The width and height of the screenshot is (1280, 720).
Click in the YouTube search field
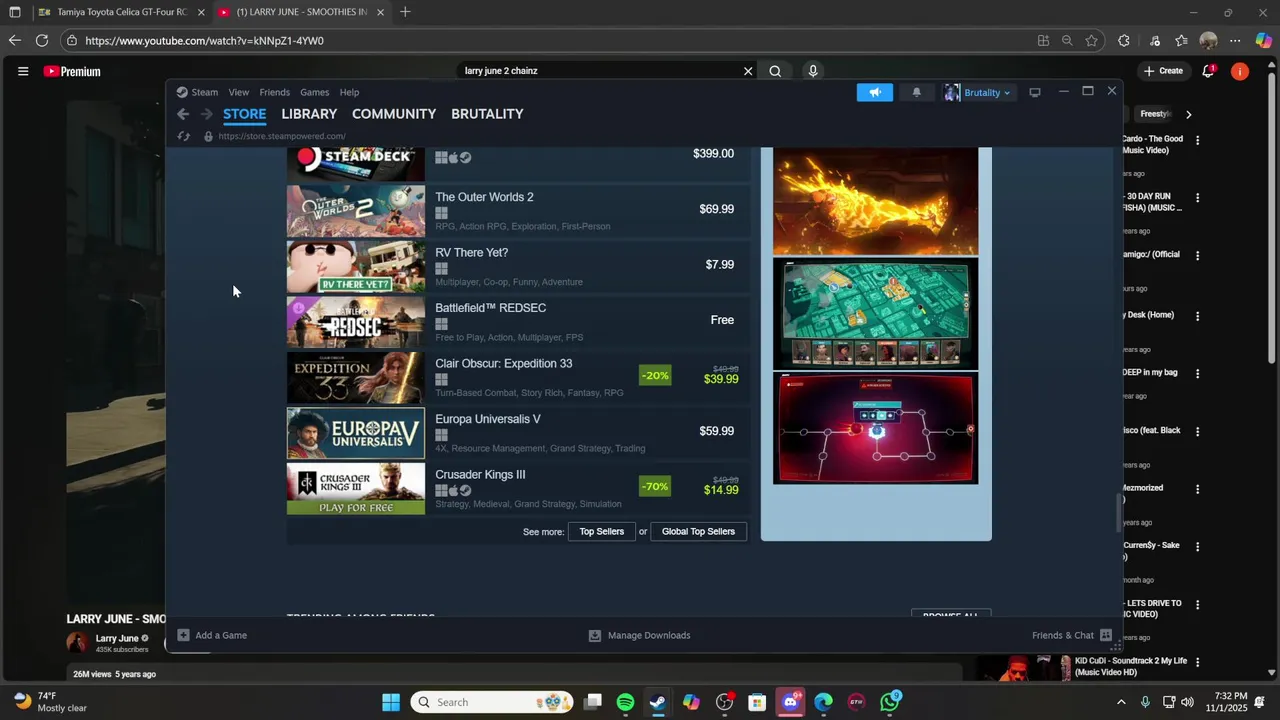pyautogui.click(x=598, y=71)
